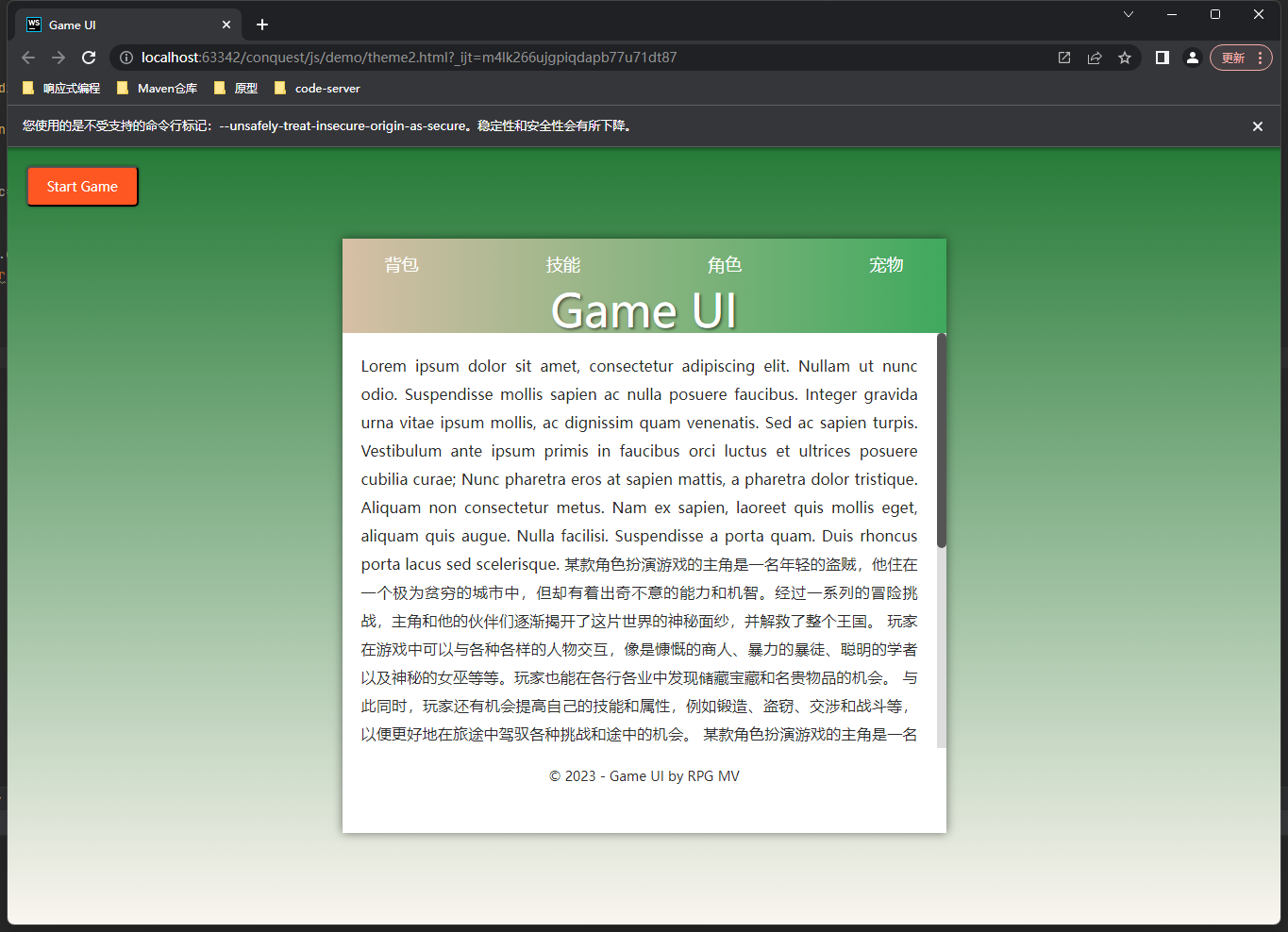
Task: Open the profile avatar menu
Action: pyautogui.click(x=1193, y=58)
